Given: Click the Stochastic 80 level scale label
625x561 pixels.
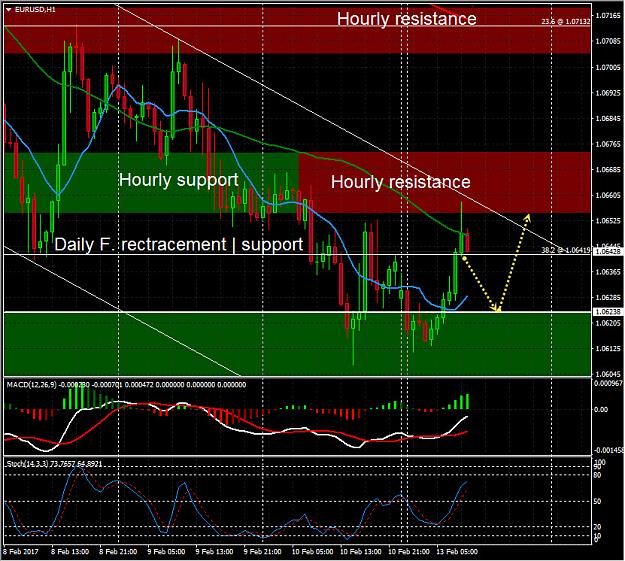Looking at the screenshot, I should pyautogui.click(x=597, y=475).
